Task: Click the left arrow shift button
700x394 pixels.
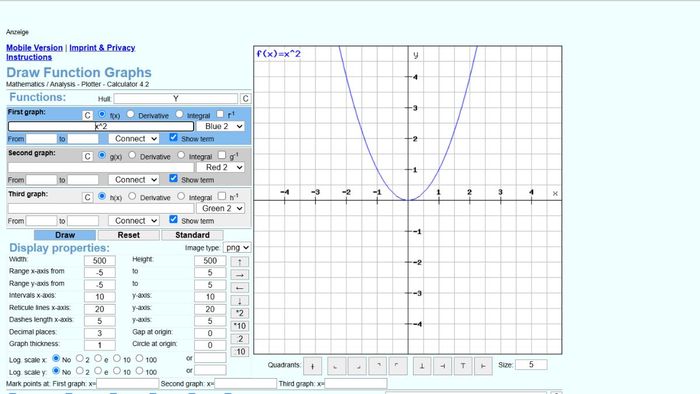Action: coord(240,288)
